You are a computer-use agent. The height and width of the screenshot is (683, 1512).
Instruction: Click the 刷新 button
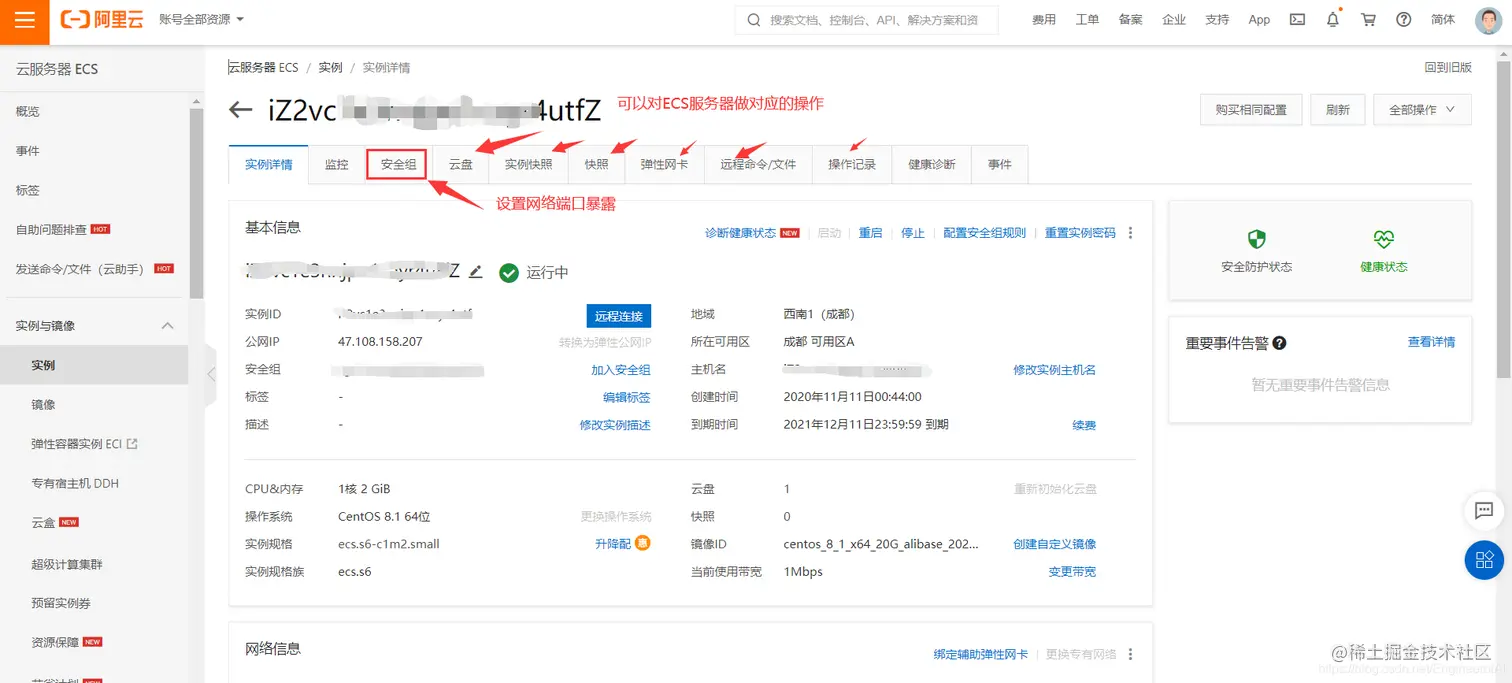1337,110
